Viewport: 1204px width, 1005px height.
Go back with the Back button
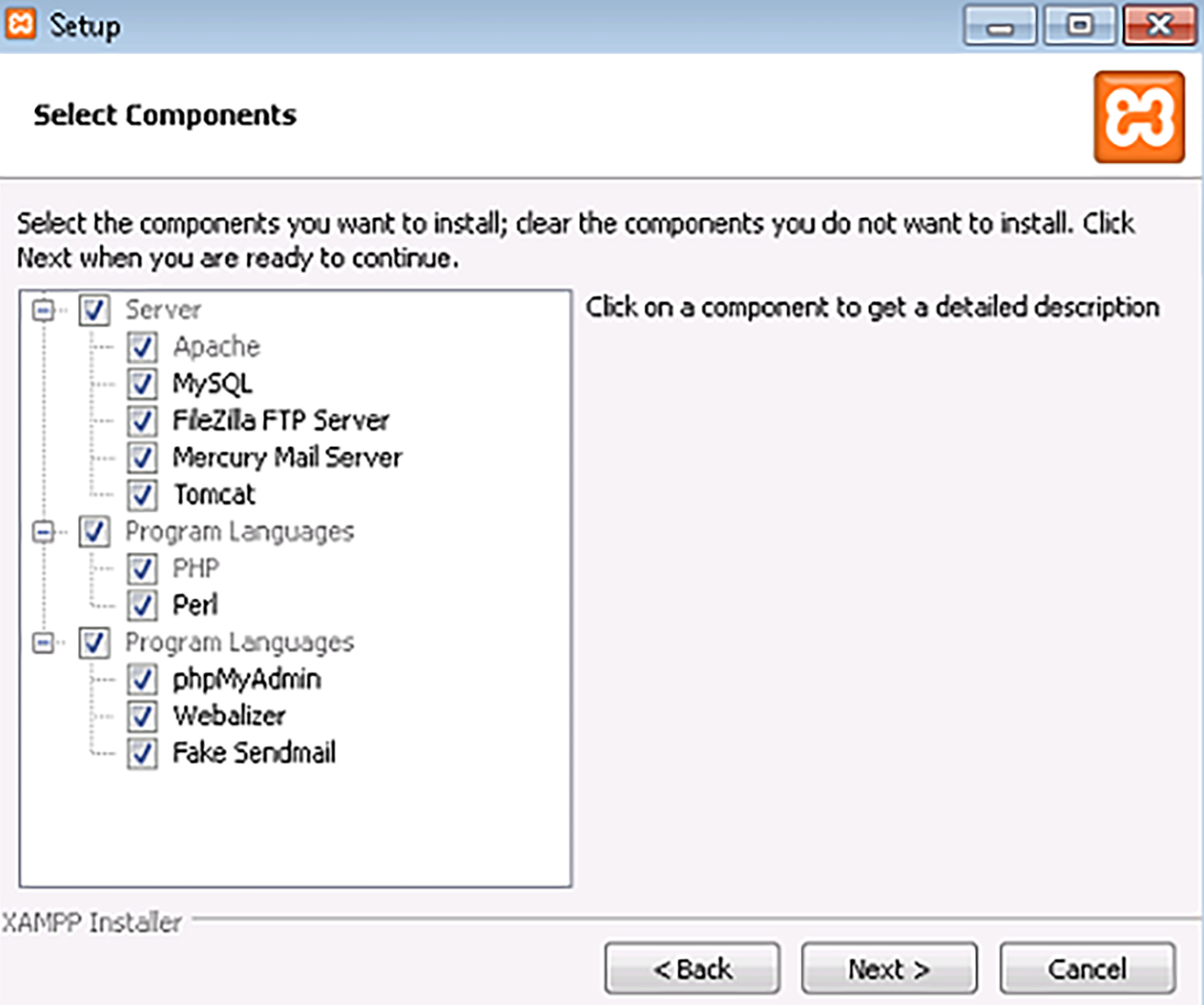point(692,968)
